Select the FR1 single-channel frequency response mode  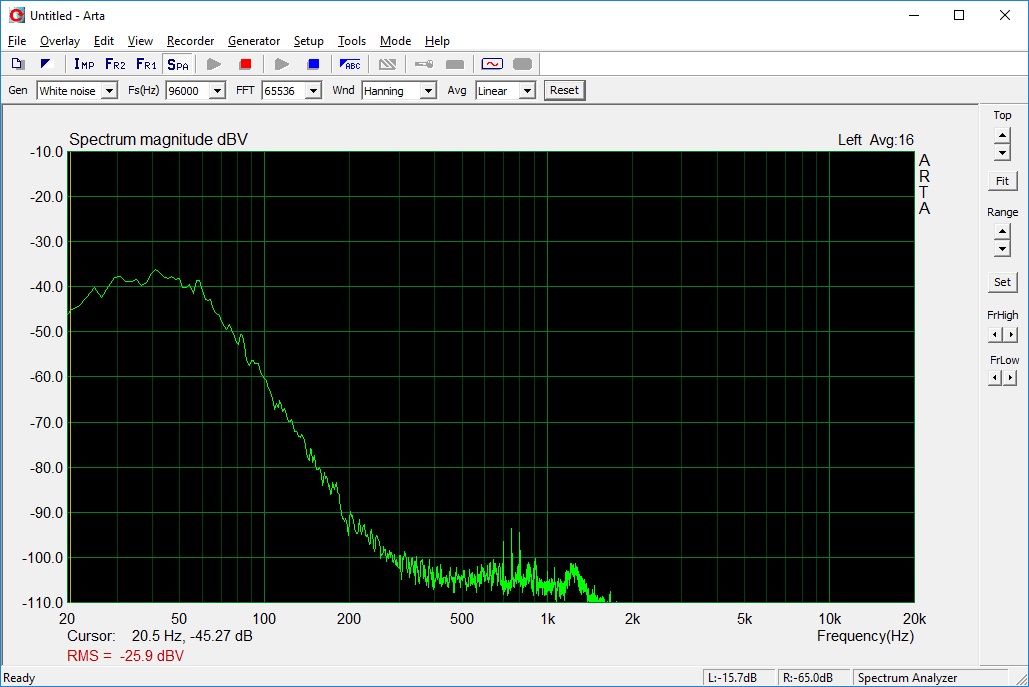146,64
